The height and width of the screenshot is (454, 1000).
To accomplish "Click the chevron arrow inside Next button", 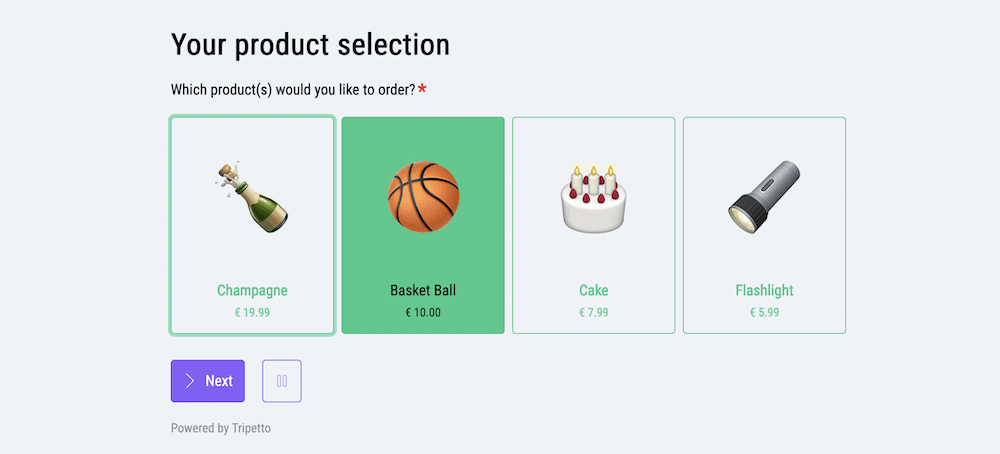I will click(x=189, y=381).
